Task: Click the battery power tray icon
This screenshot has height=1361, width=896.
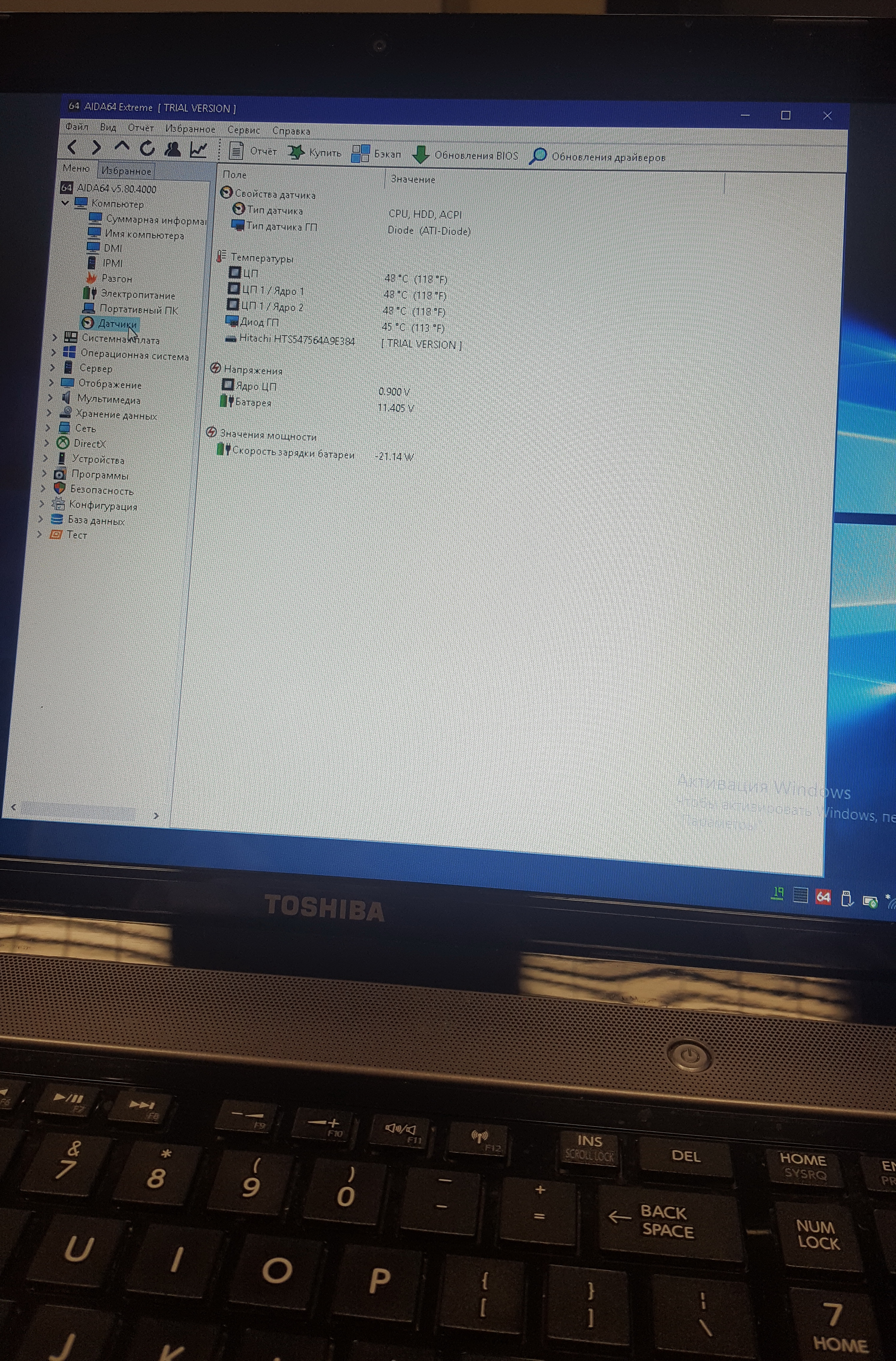Action: pos(870,901)
